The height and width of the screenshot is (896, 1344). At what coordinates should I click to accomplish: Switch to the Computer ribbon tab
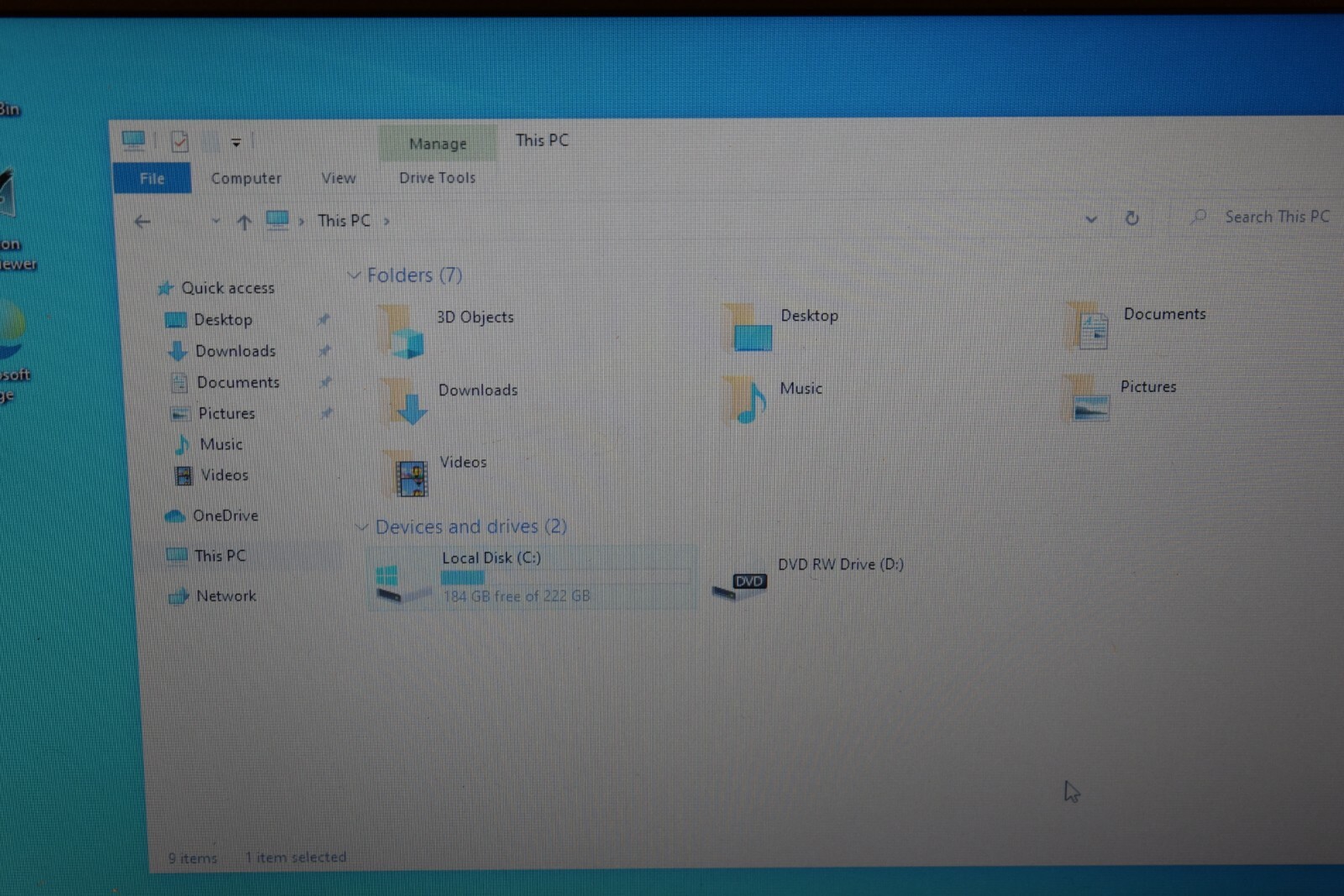pyautogui.click(x=246, y=178)
